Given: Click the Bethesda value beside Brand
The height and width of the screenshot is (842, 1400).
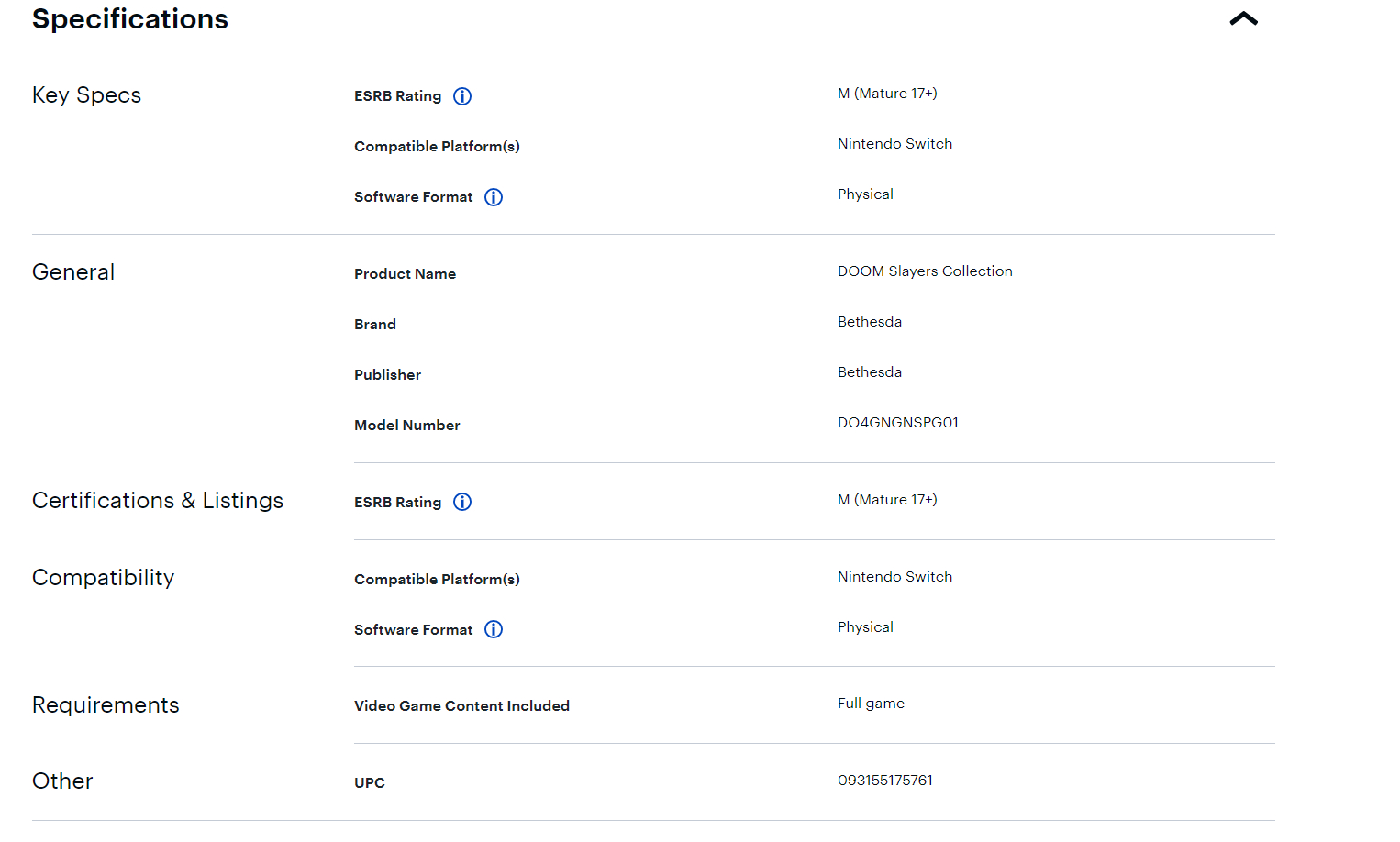Looking at the screenshot, I should (869, 322).
